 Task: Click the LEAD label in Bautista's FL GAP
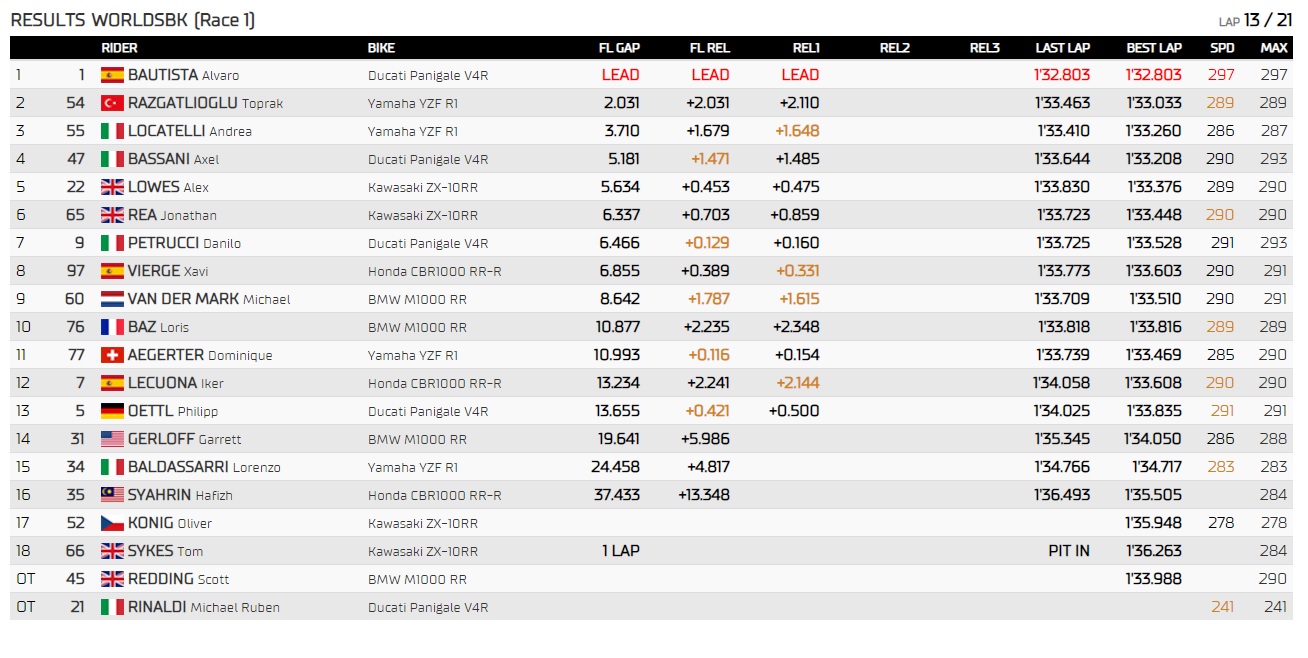pos(621,75)
